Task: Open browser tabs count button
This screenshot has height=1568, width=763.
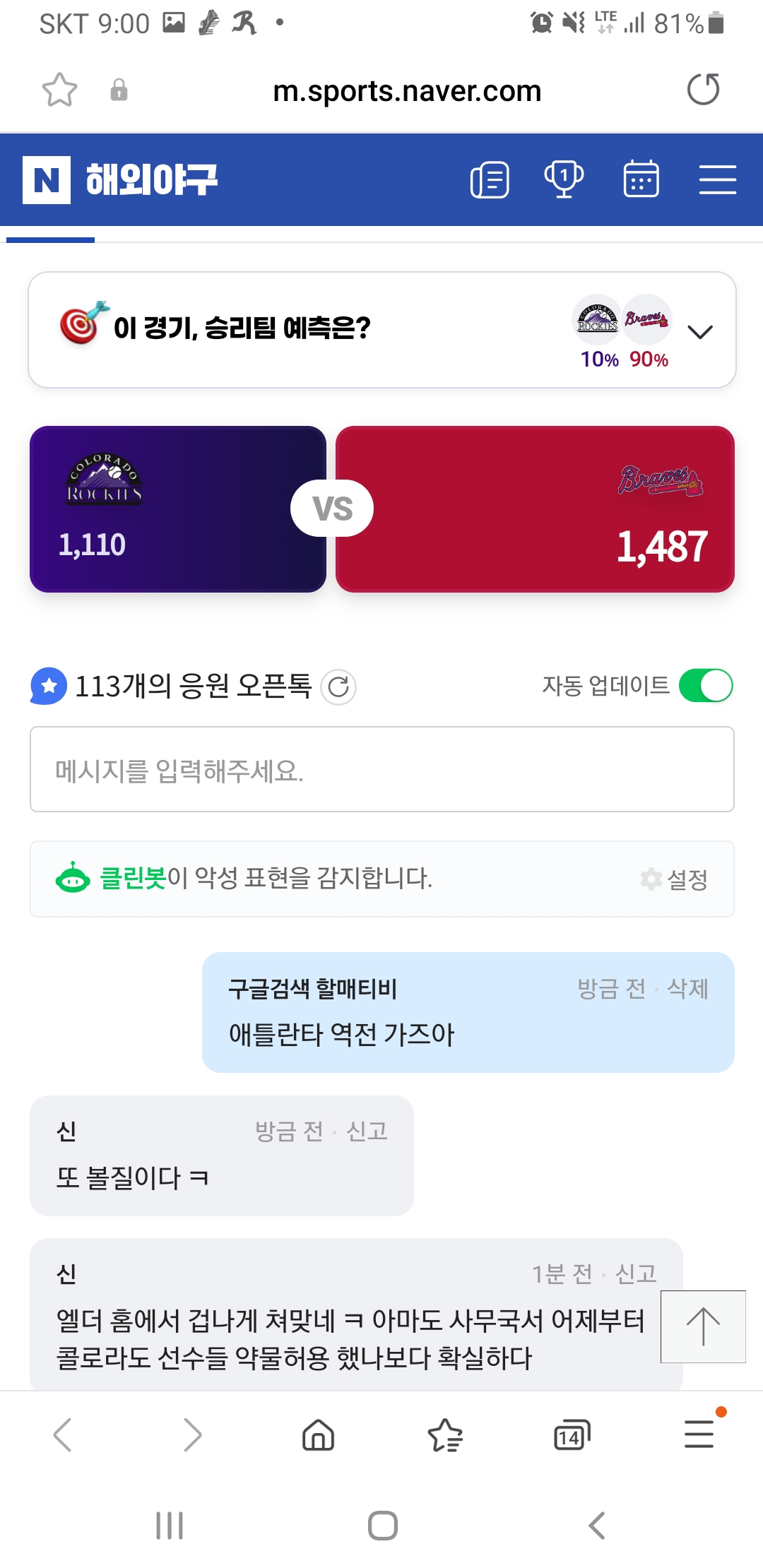Action: (572, 1435)
